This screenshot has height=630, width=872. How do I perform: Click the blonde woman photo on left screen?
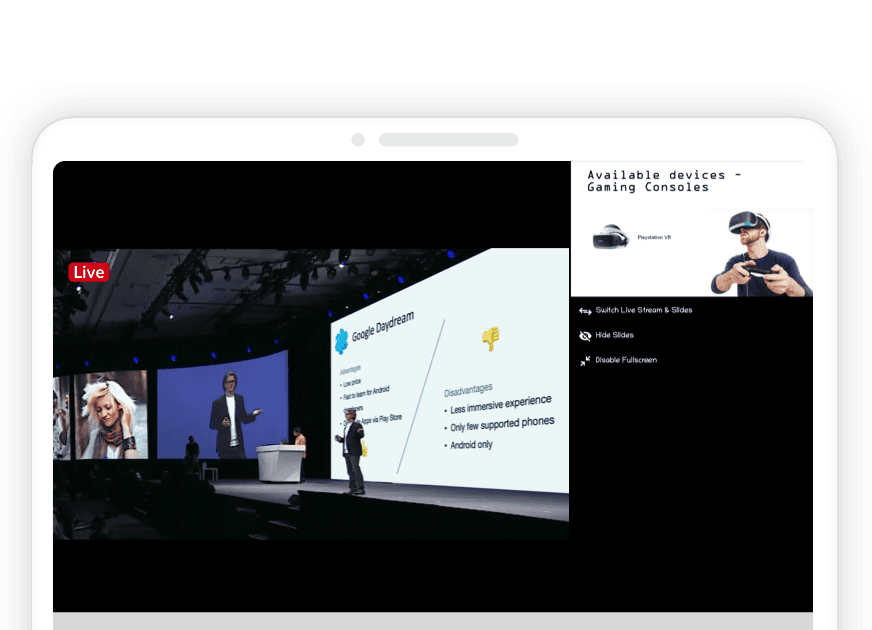(x=108, y=414)
